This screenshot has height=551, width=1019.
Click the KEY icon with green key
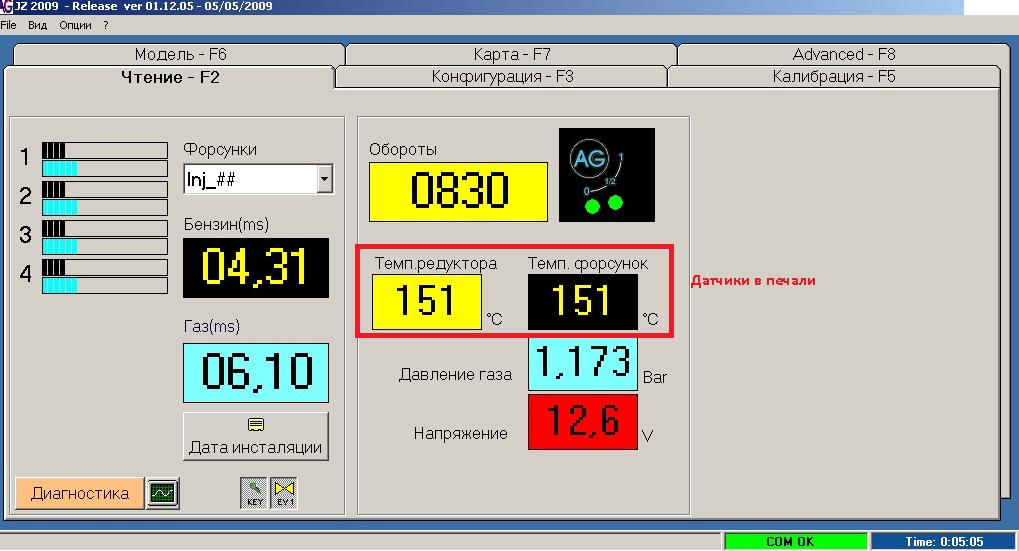(253, 493)
